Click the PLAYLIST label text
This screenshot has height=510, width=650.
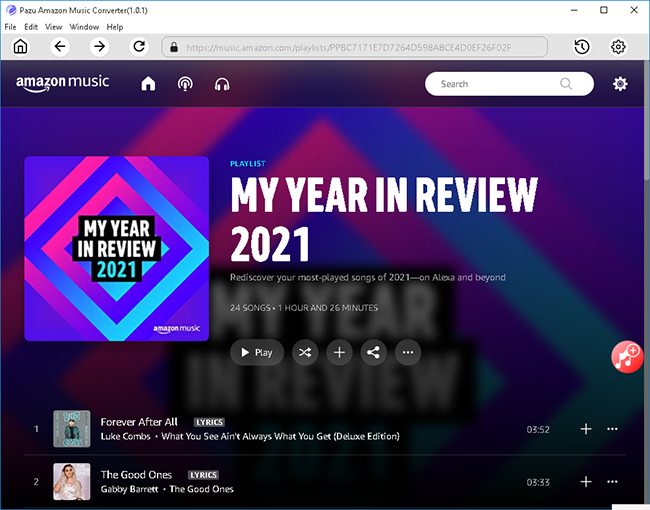click(x=248, y=164)
